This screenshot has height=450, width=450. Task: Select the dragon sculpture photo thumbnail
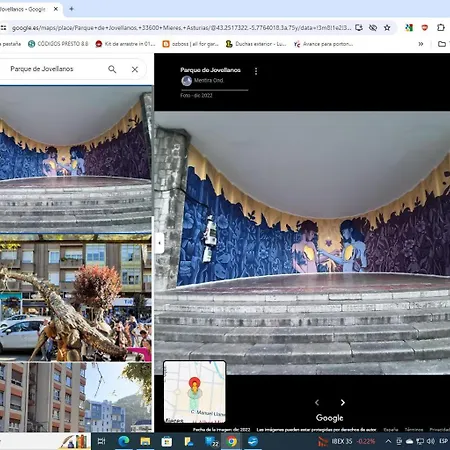(76, 298)
